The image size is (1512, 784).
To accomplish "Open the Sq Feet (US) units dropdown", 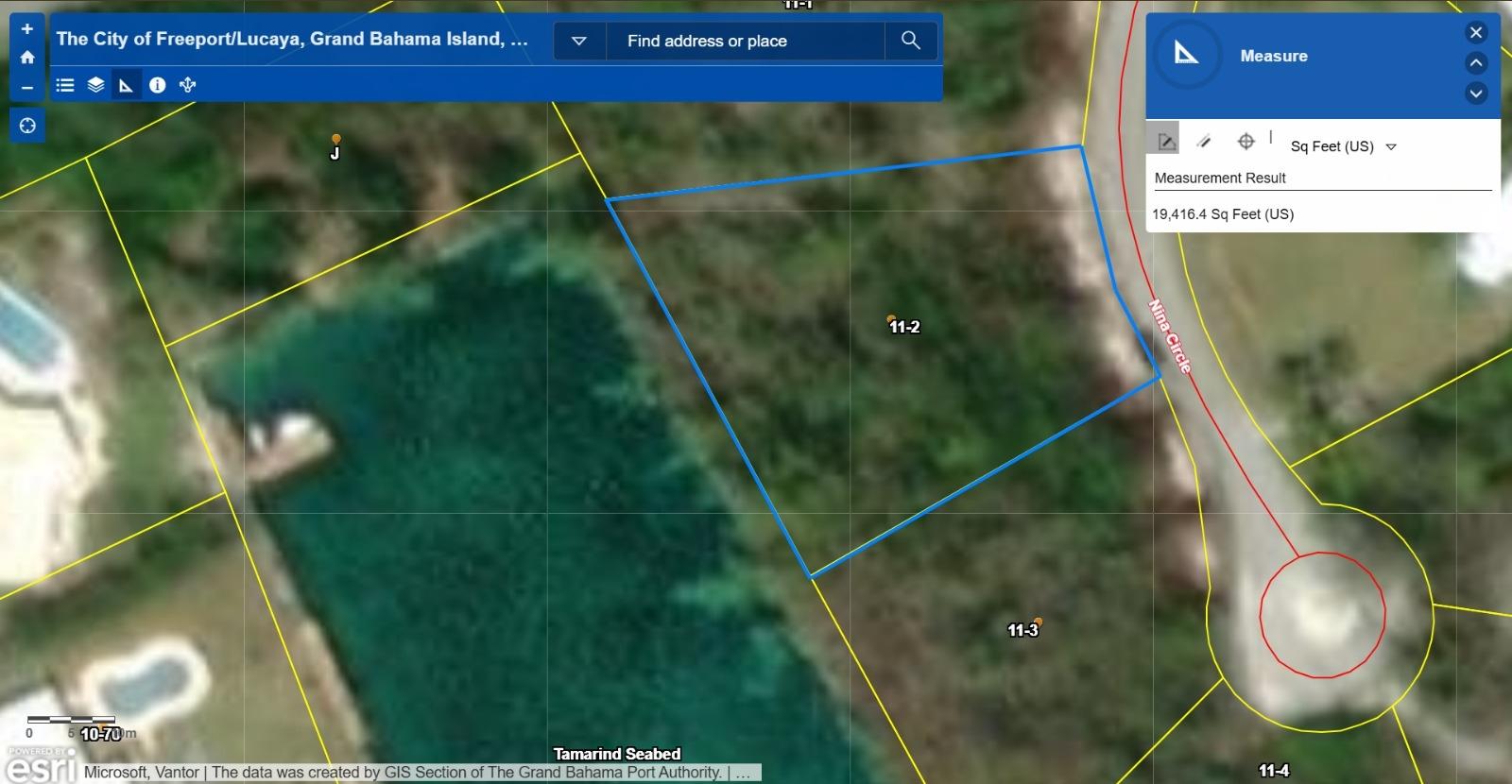I will coord(1343,146).
